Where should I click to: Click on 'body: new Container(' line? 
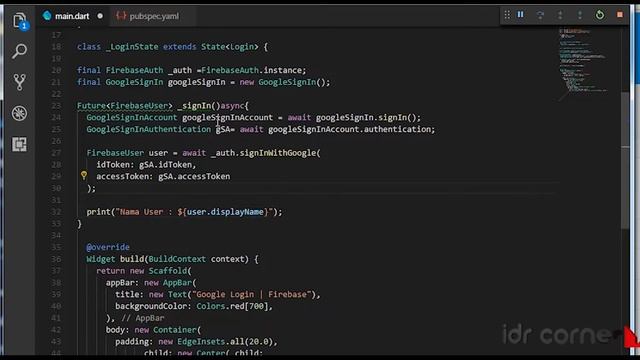(153, 330)
